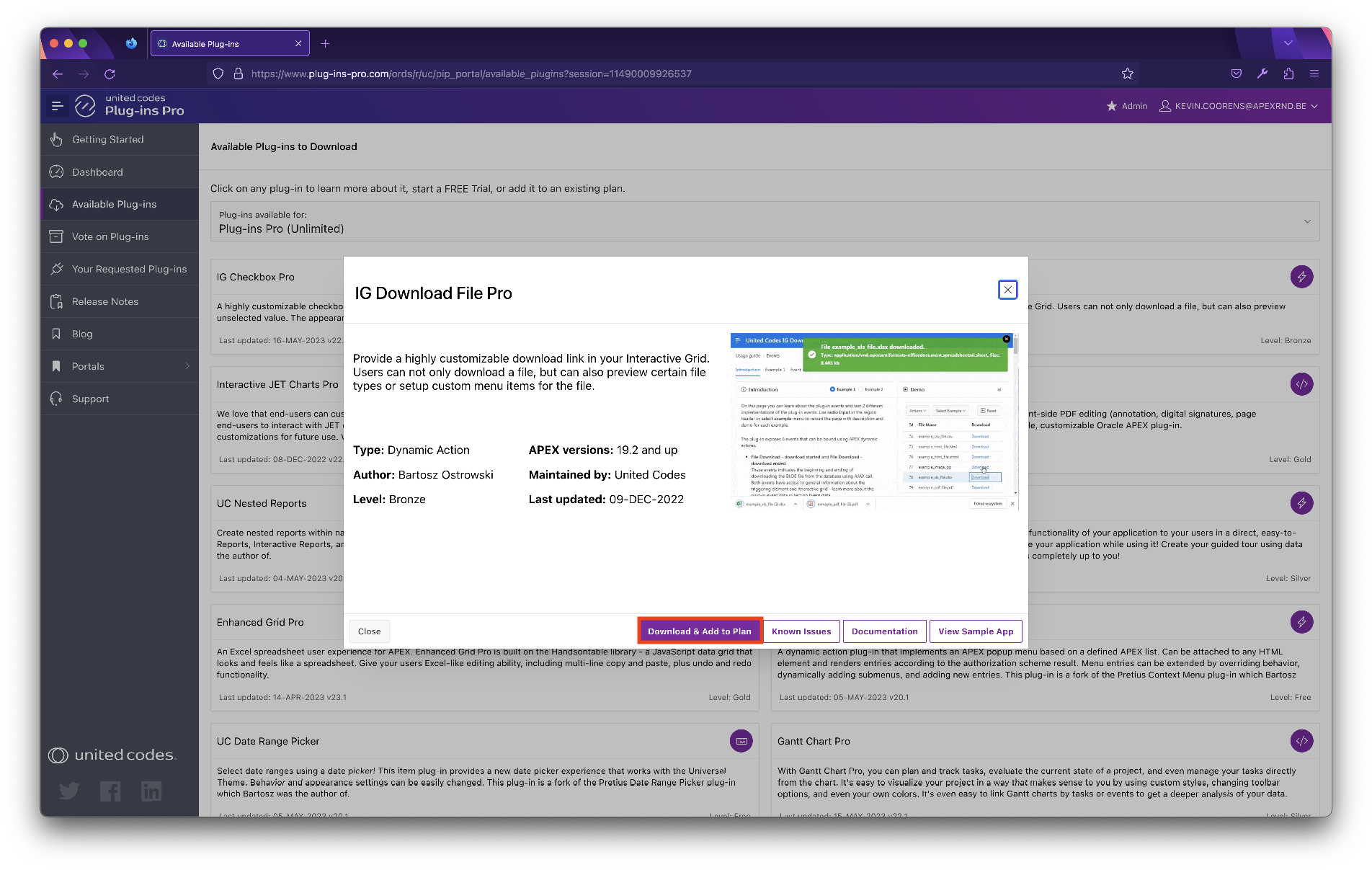Bookmark this page with the star icon

1127,74
